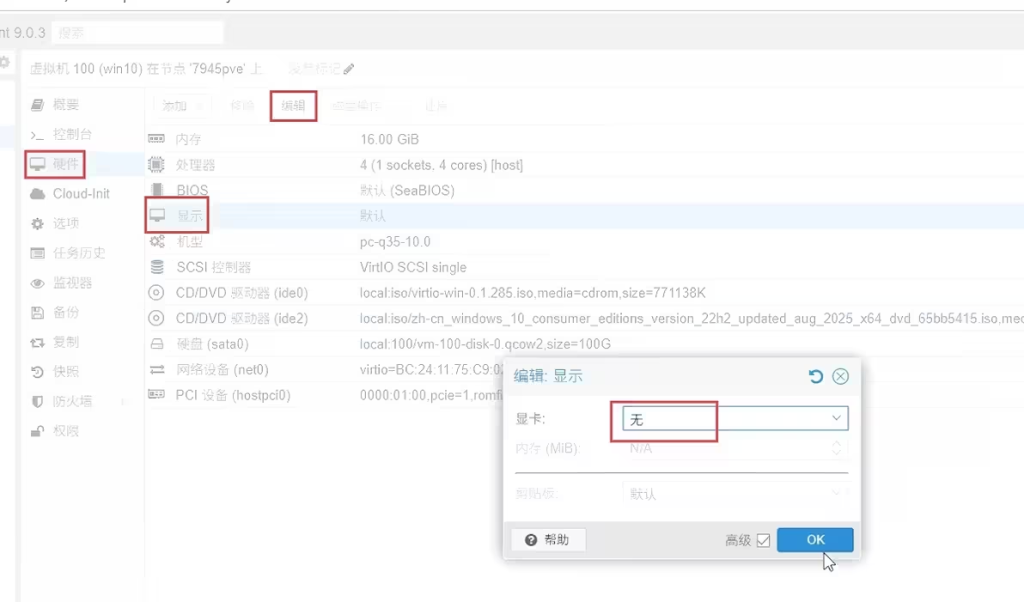
Task: Open 帮助 help in the dialog
Action: pyautogui.click(x=547, y=539)
